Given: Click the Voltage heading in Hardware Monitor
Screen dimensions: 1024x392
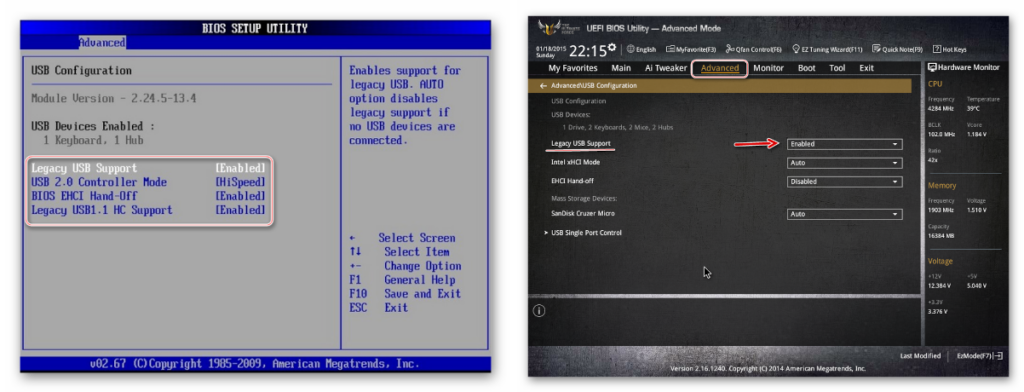Looking at the screenshot, I should [x=940, y=261].
